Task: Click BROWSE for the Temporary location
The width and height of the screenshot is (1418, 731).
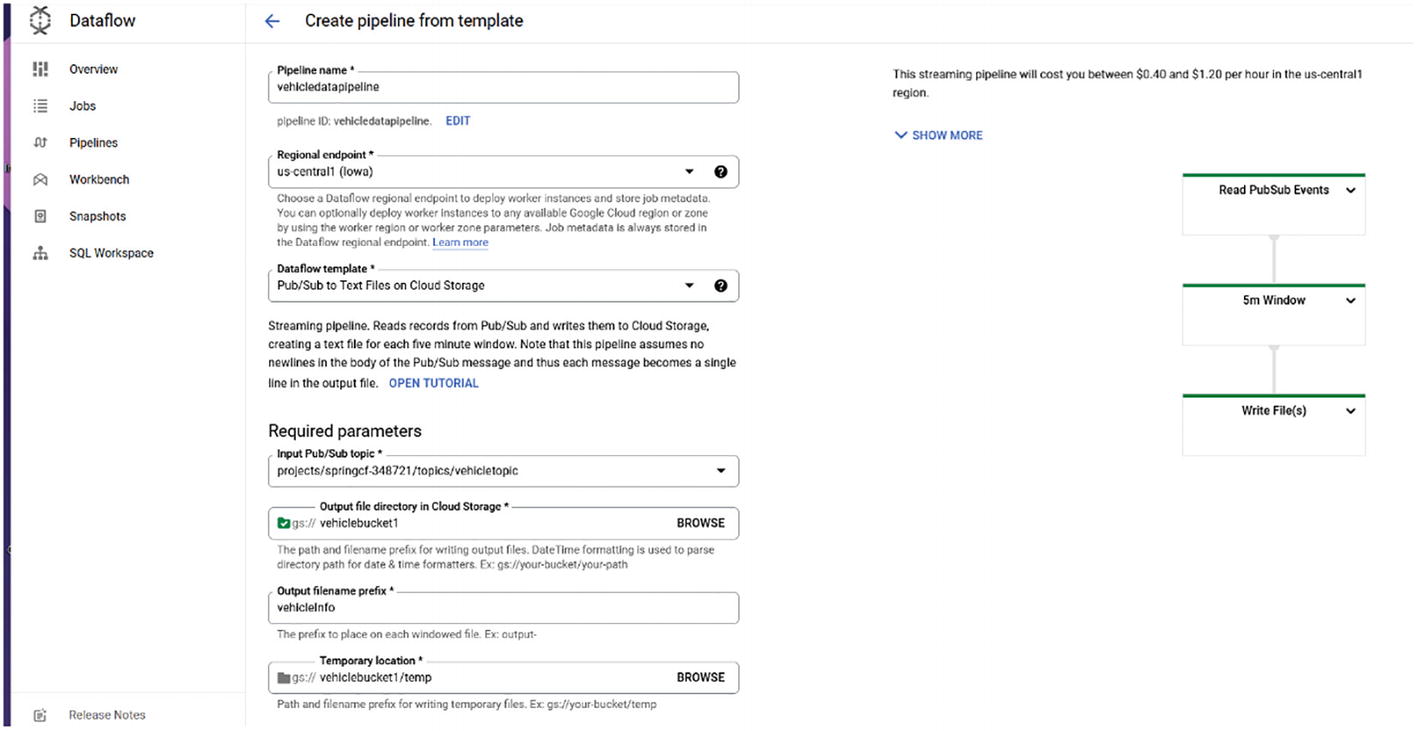Action: pos(700,677)
